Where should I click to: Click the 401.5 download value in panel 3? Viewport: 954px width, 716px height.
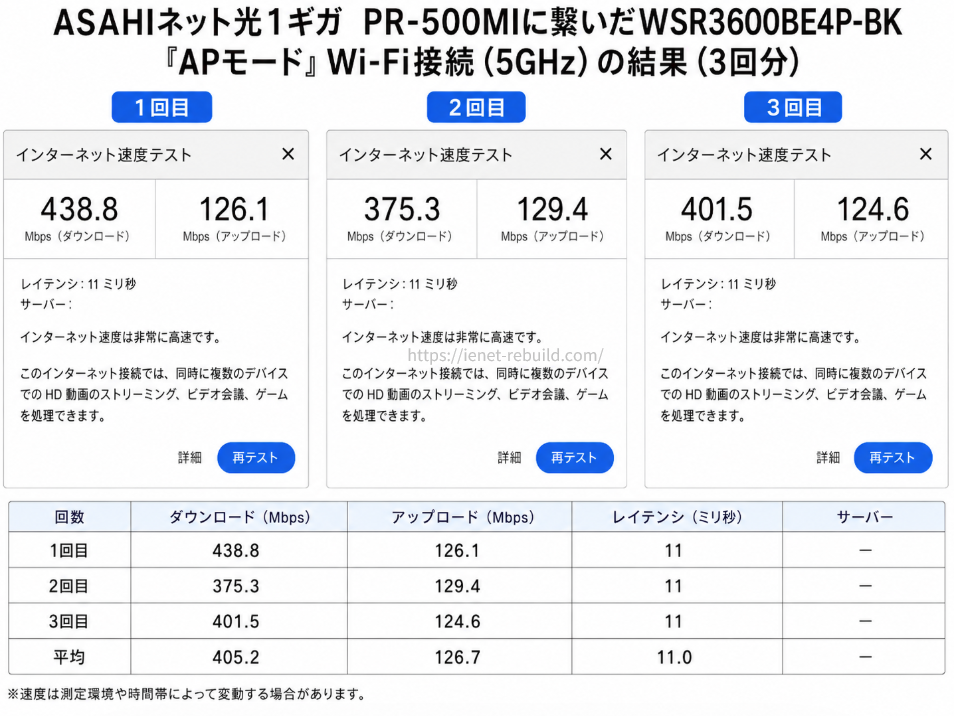(x=717, y=209)
